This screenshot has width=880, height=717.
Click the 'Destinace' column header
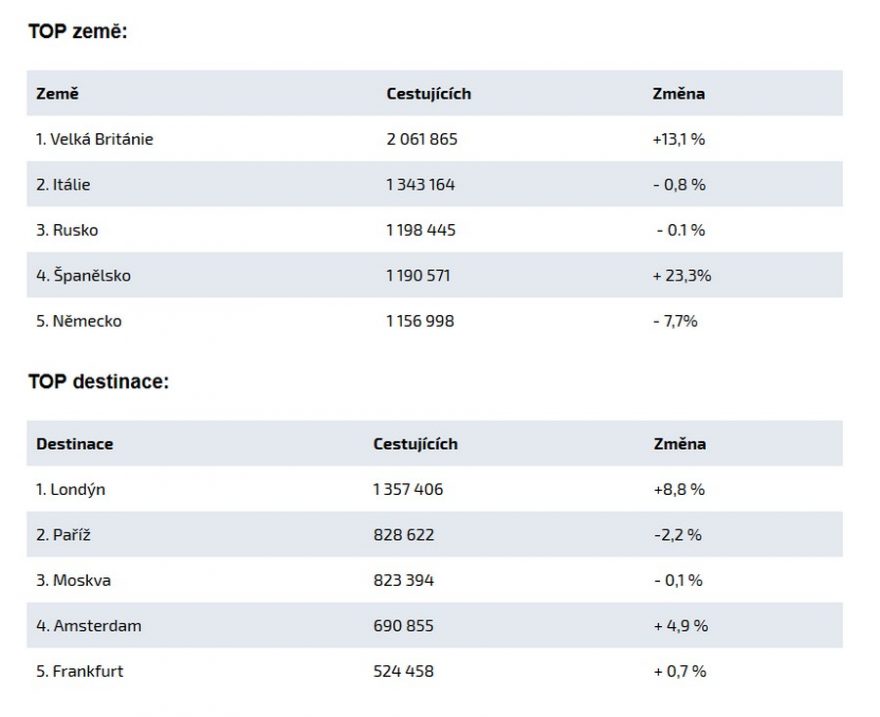[x=74, y=444]
